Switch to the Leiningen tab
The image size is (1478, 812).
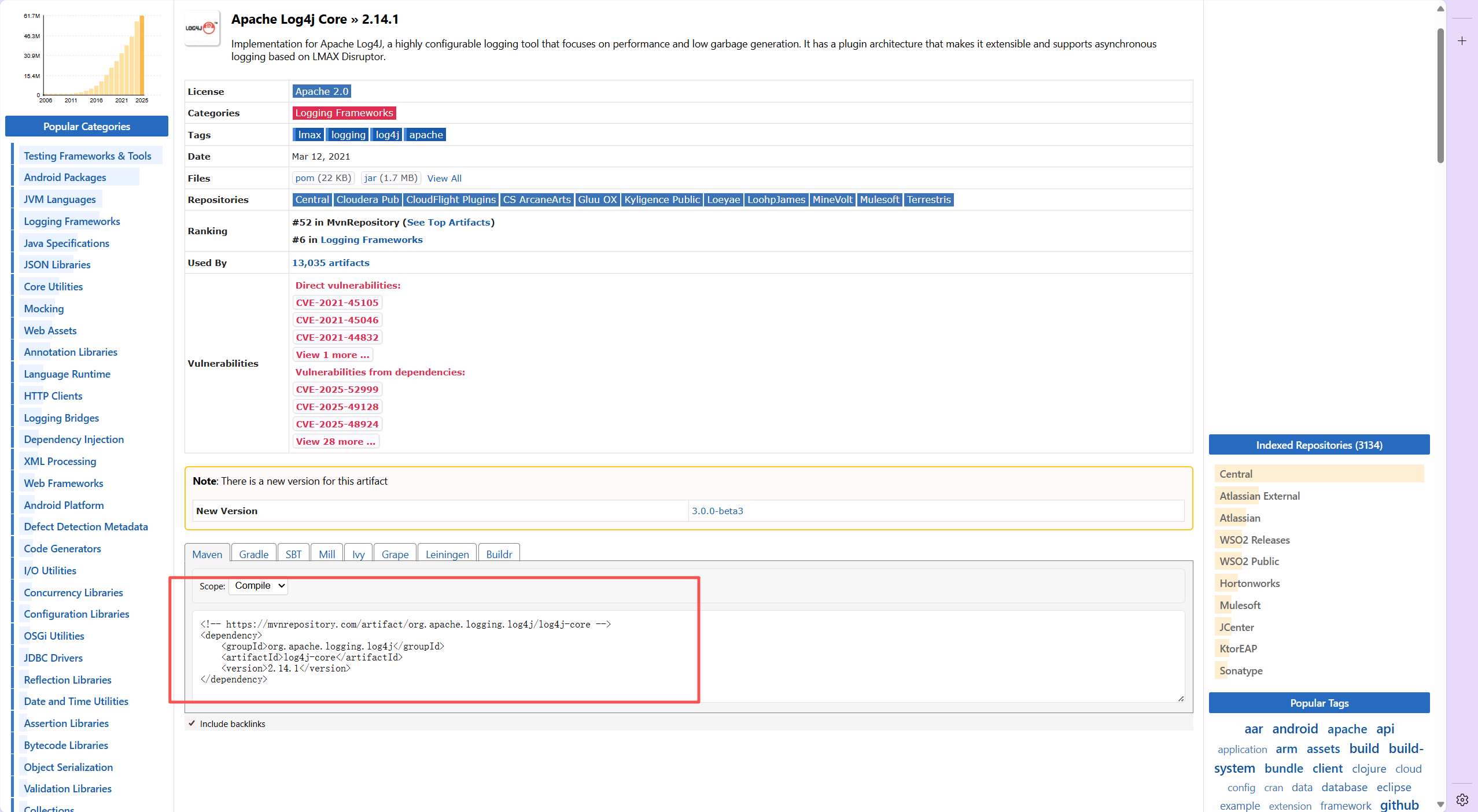[447, 554]
